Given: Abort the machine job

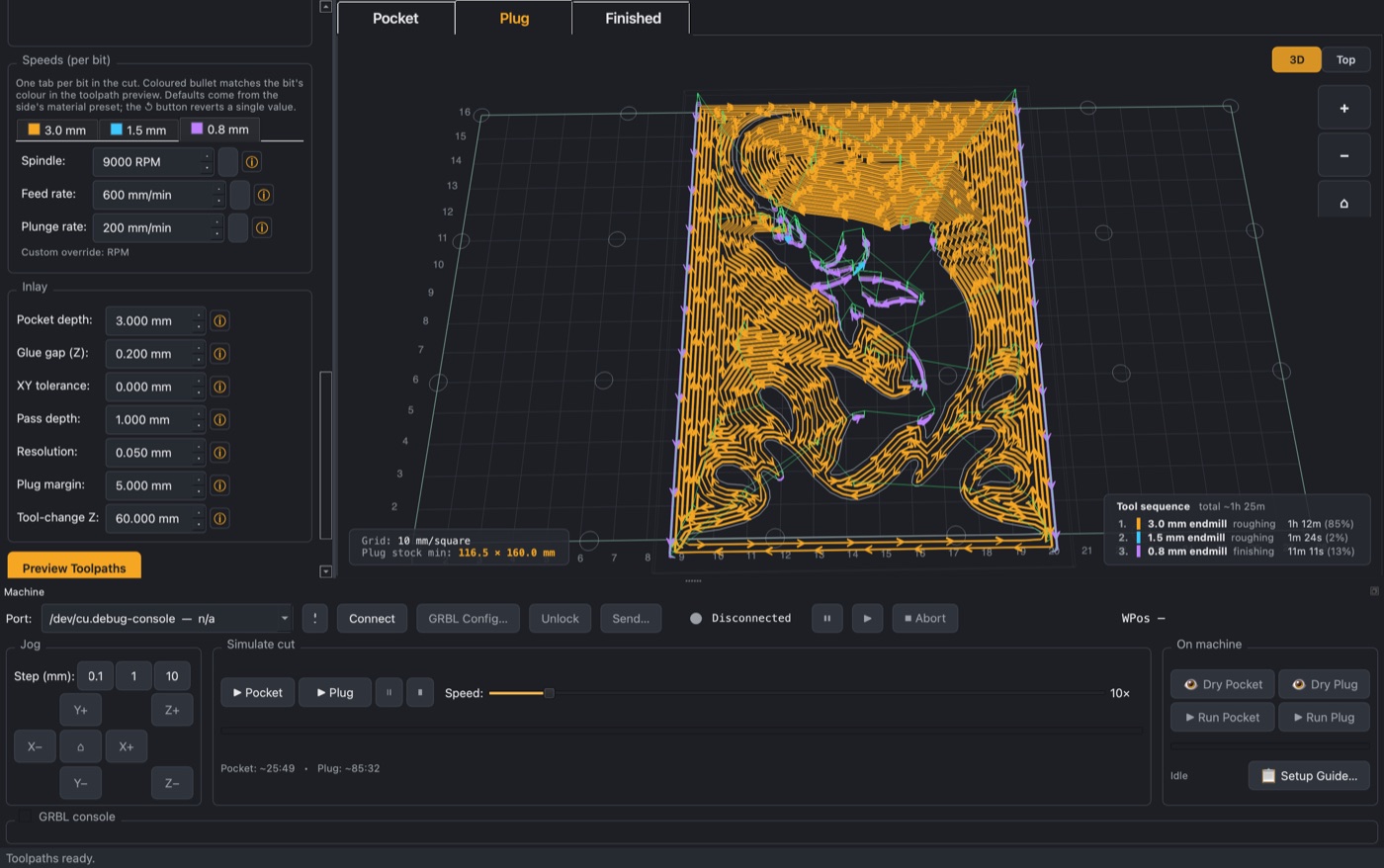Looking at the screenshot, I should [925, 618].
